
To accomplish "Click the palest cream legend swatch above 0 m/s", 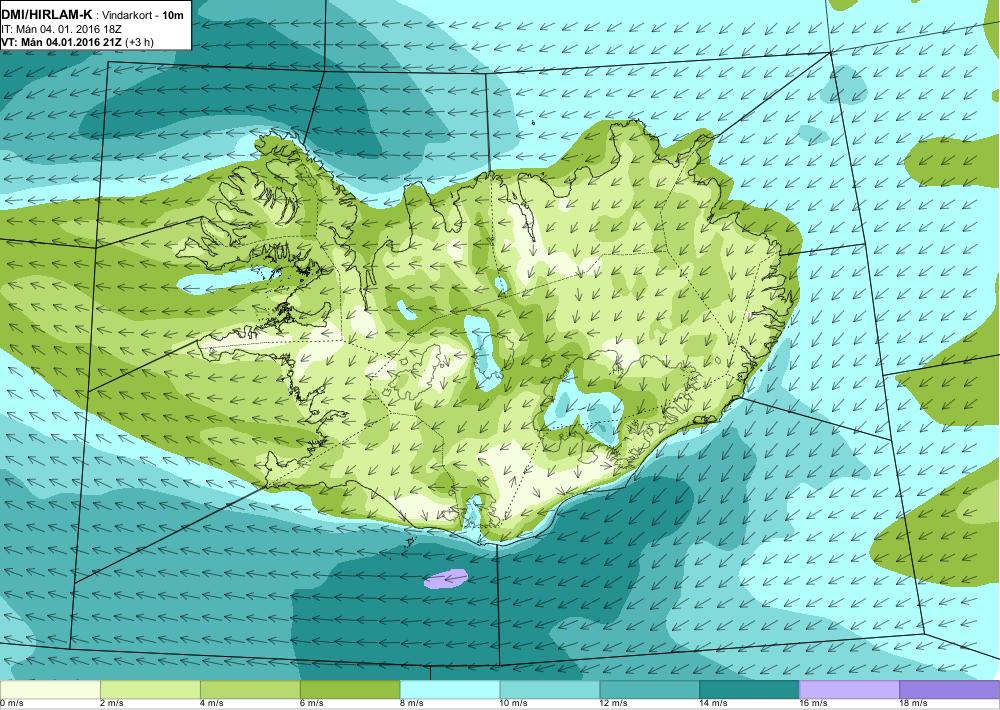I will [50, 690].
